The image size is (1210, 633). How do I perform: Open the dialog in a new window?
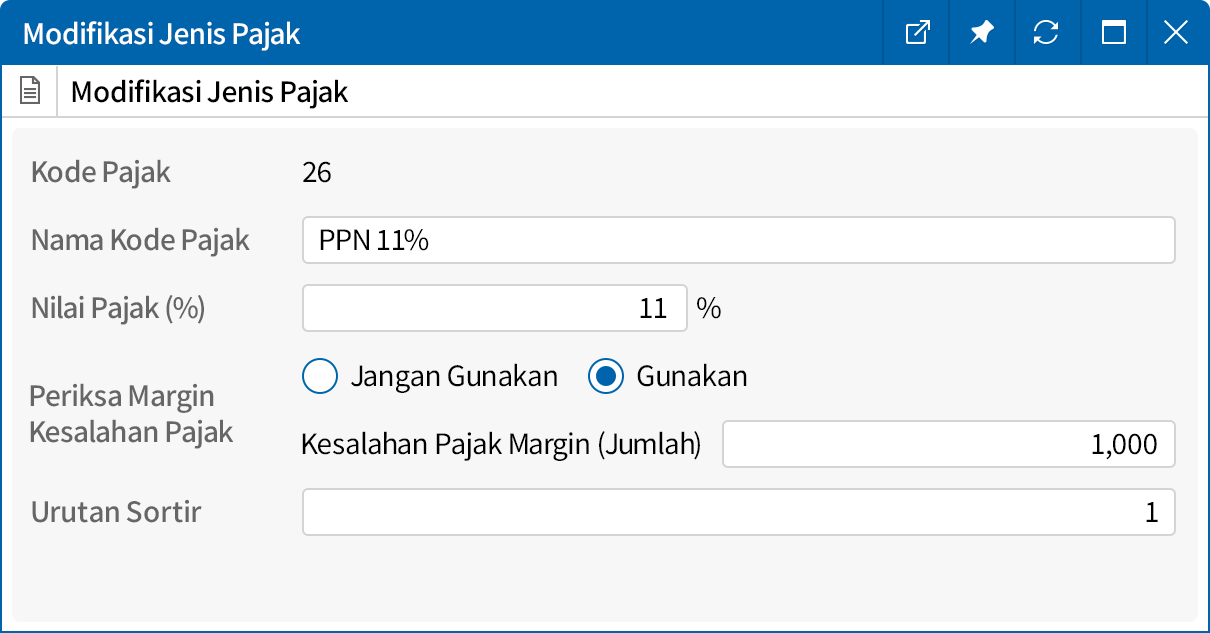(916, 32)
